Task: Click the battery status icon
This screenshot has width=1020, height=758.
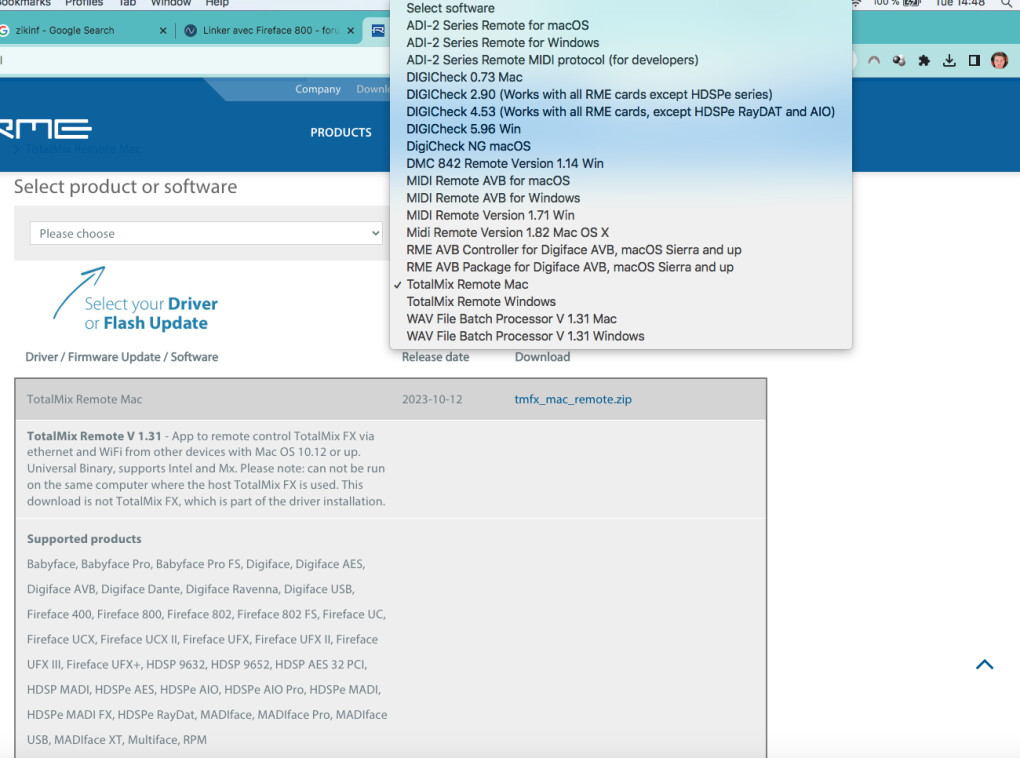Action: 912,3
